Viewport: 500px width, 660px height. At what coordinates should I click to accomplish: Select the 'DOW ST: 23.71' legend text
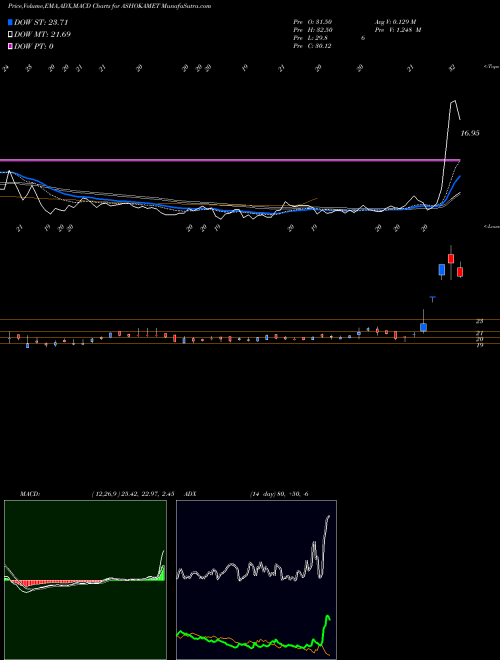click(x=41, y=22)
